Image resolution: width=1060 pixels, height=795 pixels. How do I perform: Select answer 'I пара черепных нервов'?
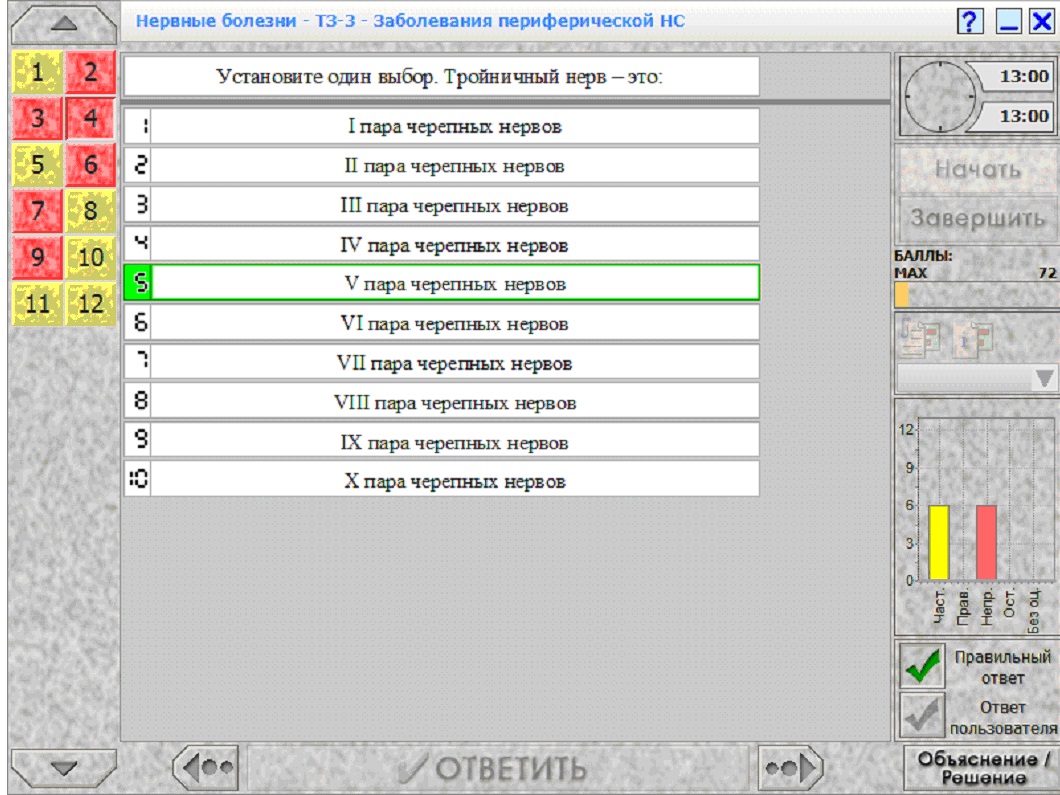coord(441,126)
